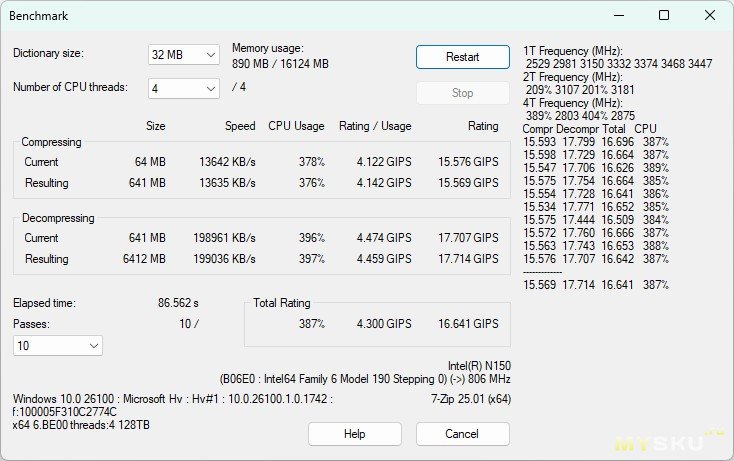This screenshot has width=734, height=461.
Task: Click Compressing Resulting speed 13635 KB/s
Action: pos(228,183)
